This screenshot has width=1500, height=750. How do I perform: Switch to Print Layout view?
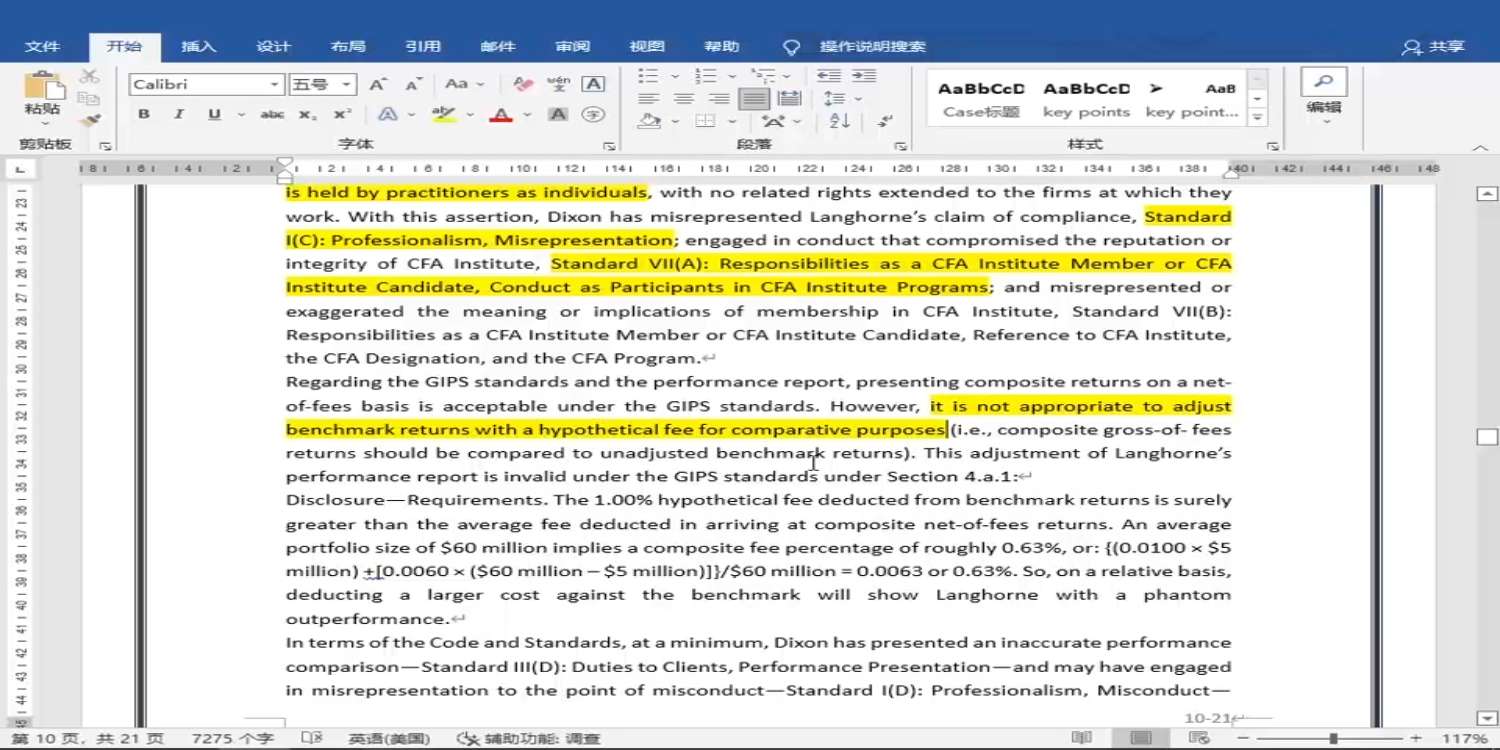point(1141,739)
